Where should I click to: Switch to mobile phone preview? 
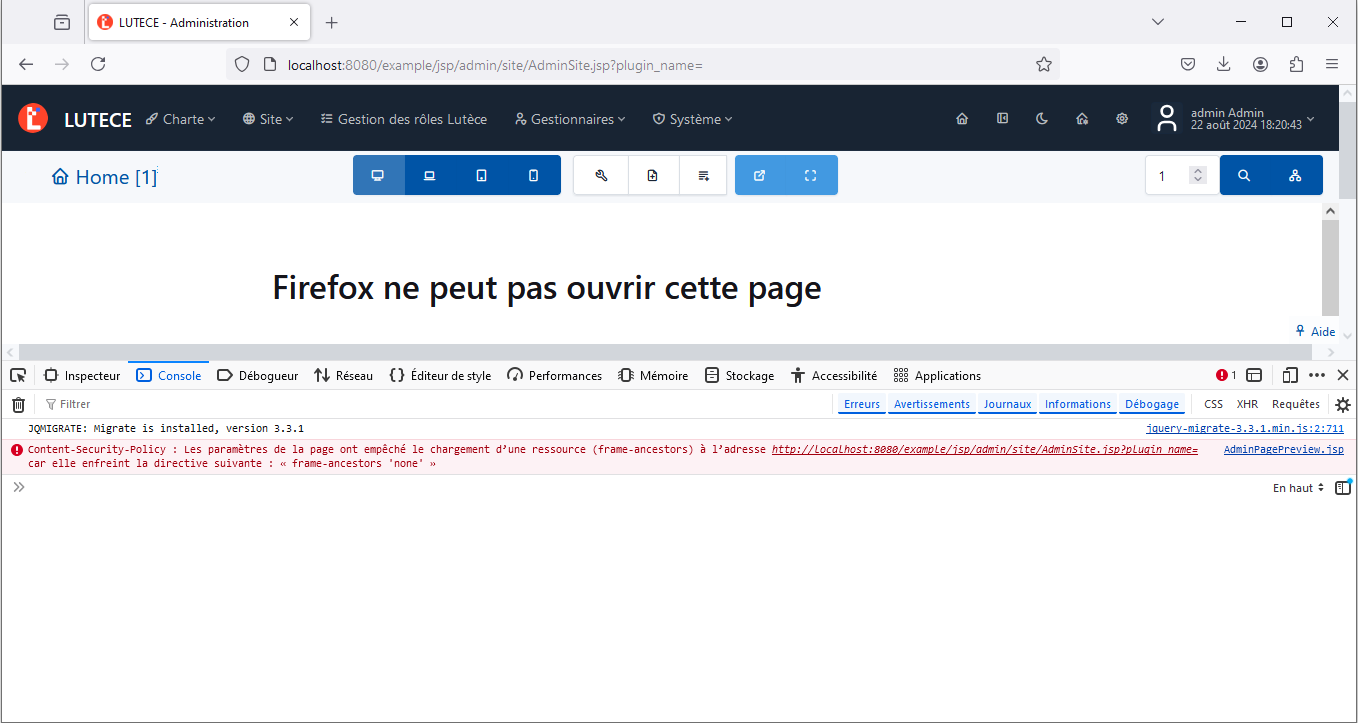click(532, 174)
